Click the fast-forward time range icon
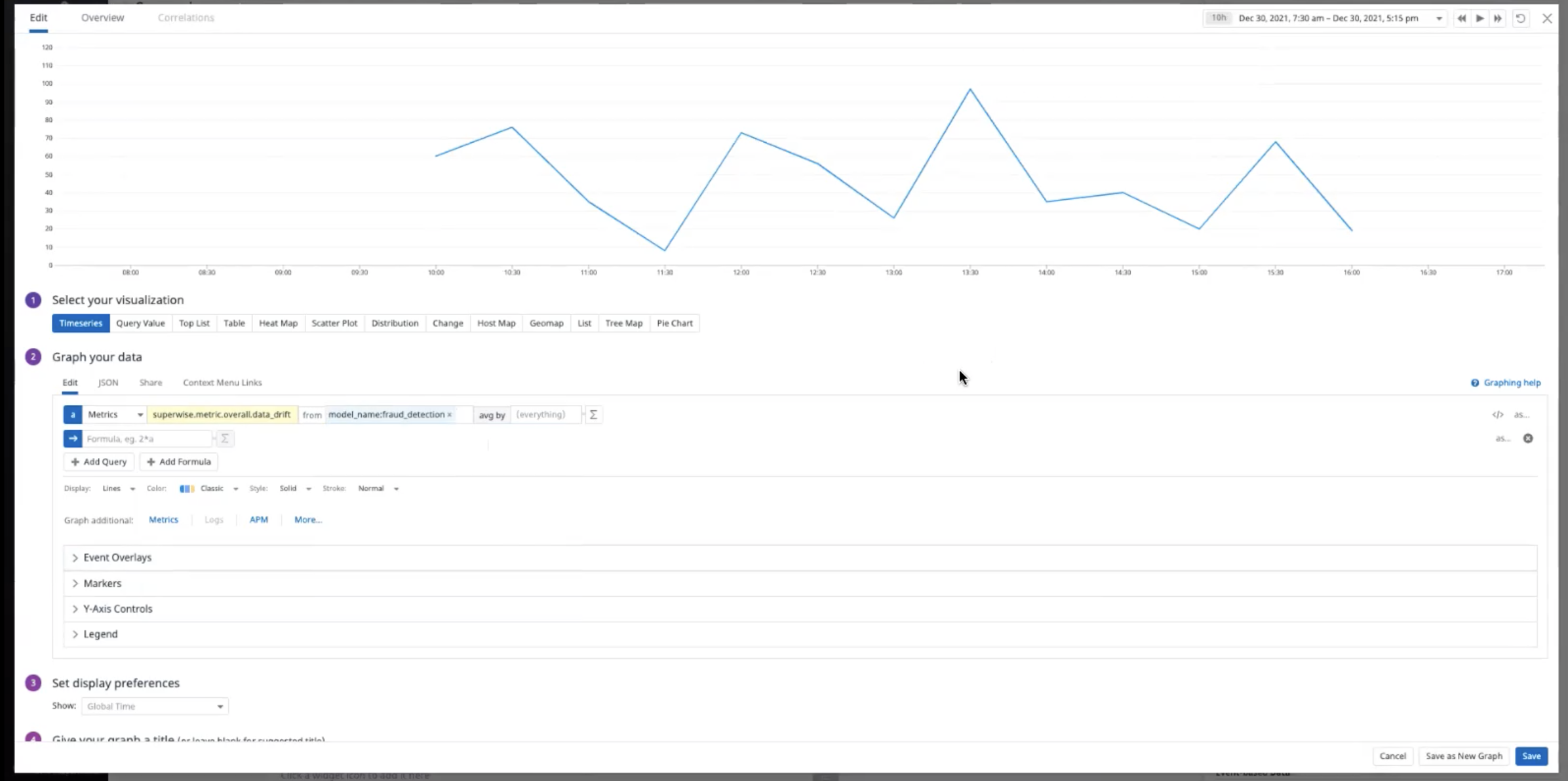 (1498, 18)
